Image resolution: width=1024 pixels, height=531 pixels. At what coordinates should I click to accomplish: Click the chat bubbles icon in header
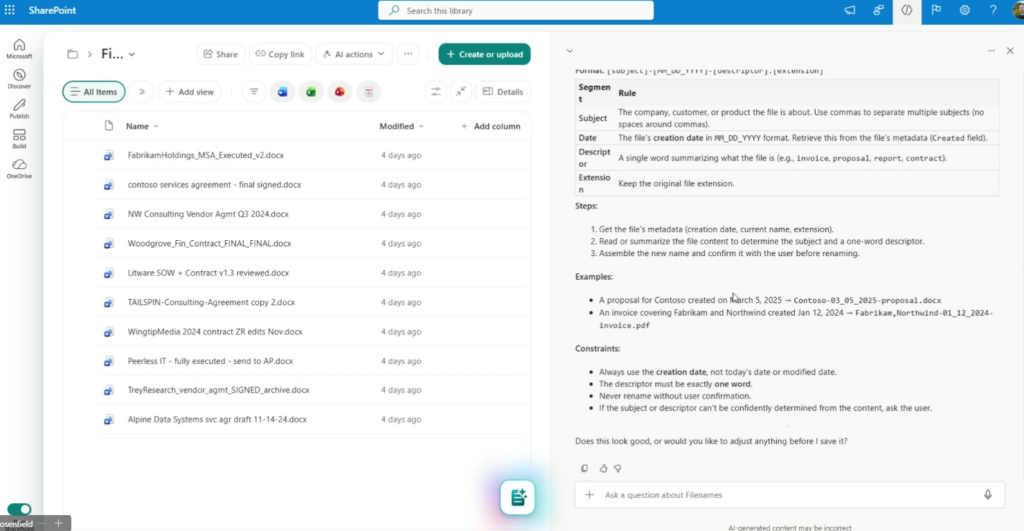[878, 10]
